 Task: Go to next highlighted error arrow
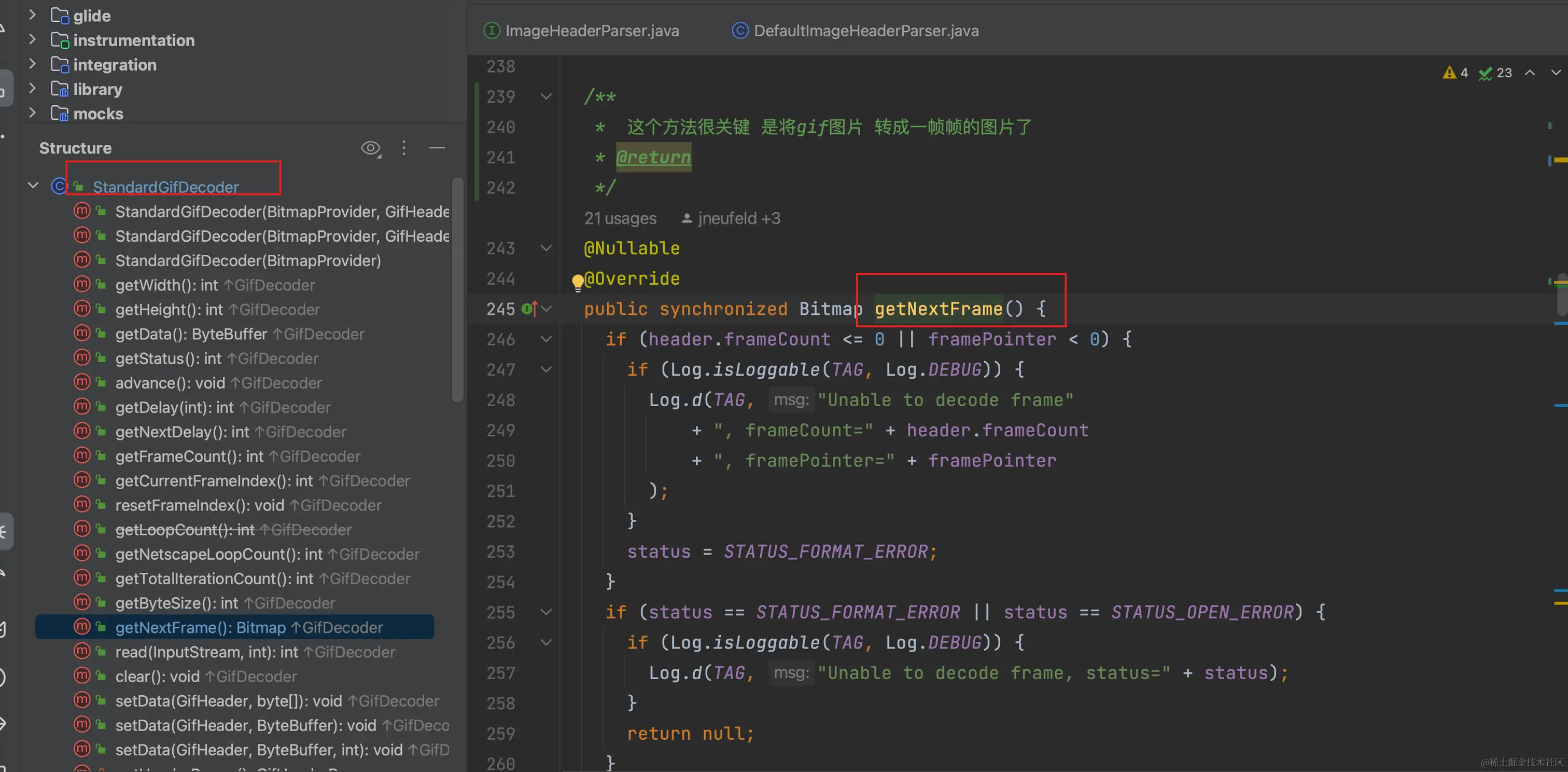(x=1556, y=73)
